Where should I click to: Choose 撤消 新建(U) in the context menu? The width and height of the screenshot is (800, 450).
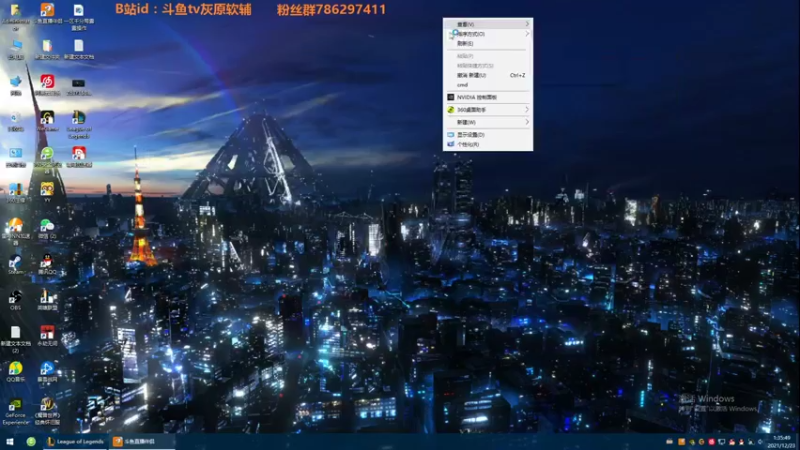[x=488, y=75]
